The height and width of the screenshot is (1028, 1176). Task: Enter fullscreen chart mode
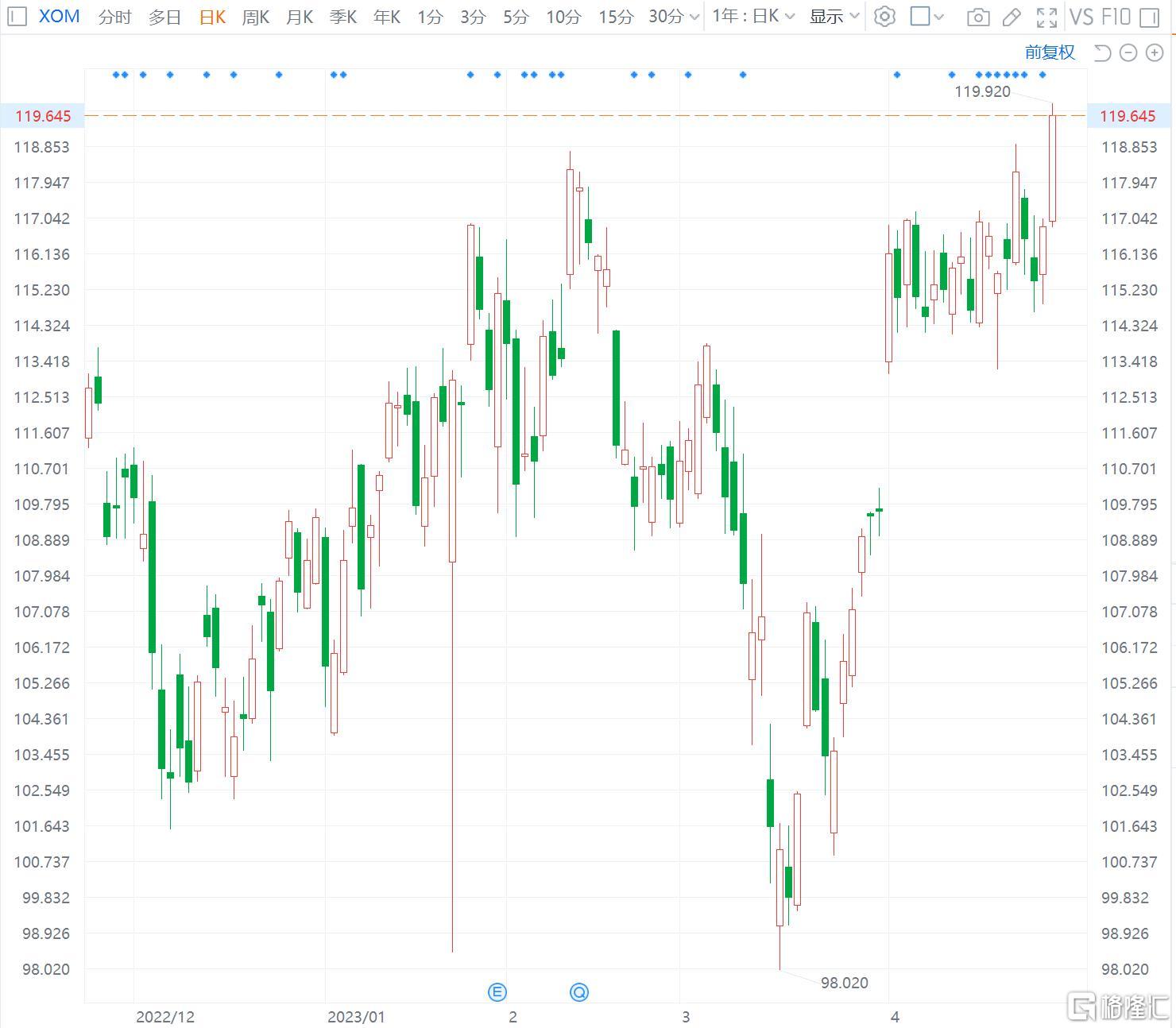(1047, 17)
